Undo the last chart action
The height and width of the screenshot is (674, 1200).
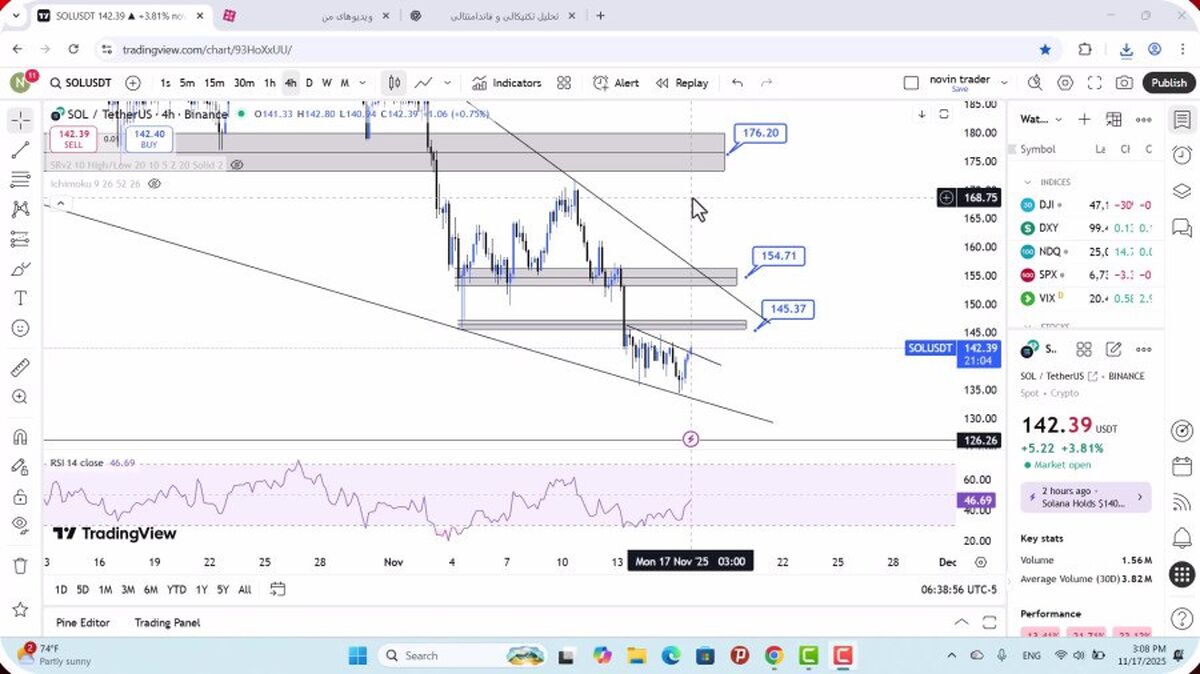(x=737, y=83)
